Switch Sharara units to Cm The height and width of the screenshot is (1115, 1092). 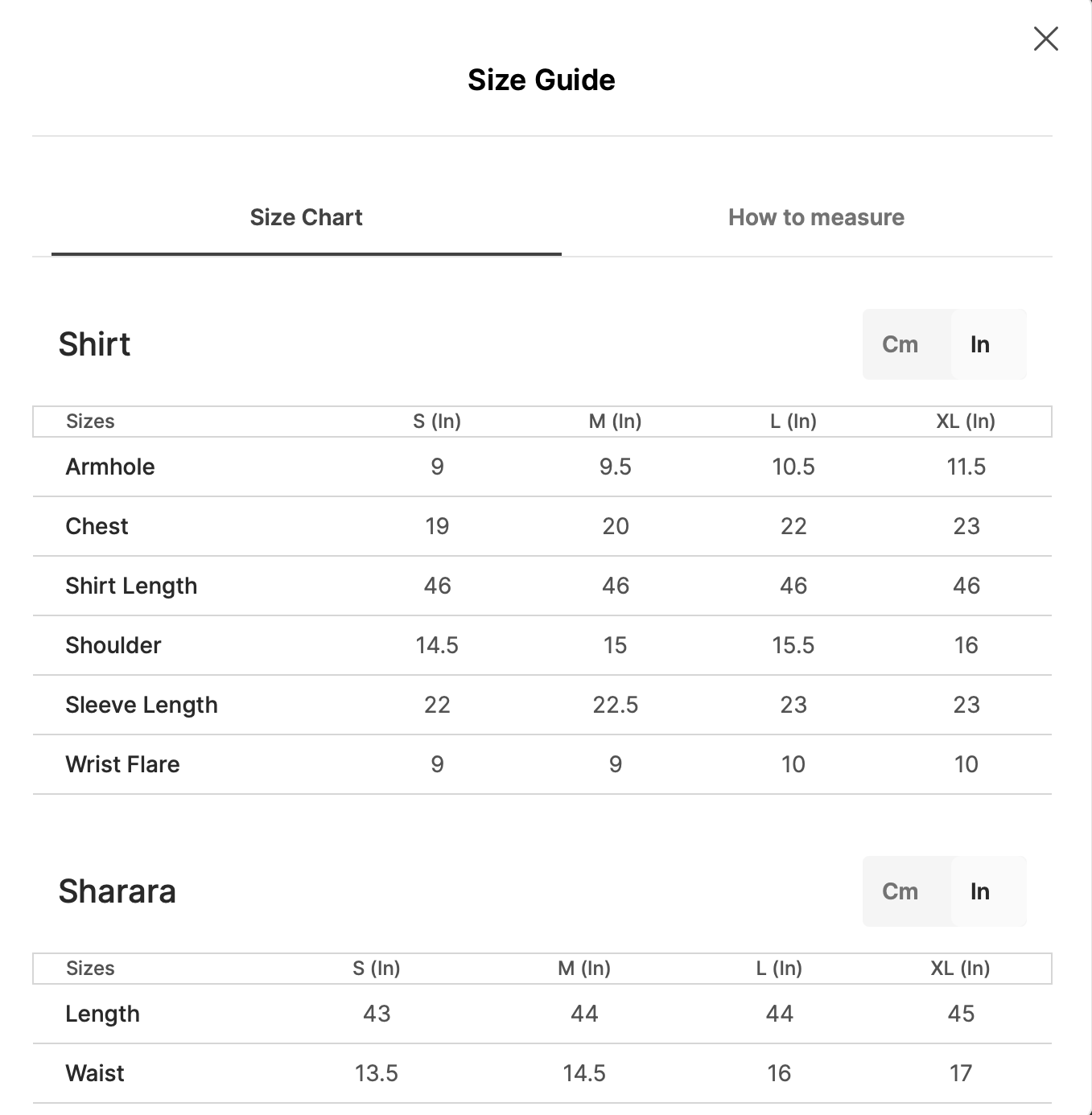(x=900, y=891)
